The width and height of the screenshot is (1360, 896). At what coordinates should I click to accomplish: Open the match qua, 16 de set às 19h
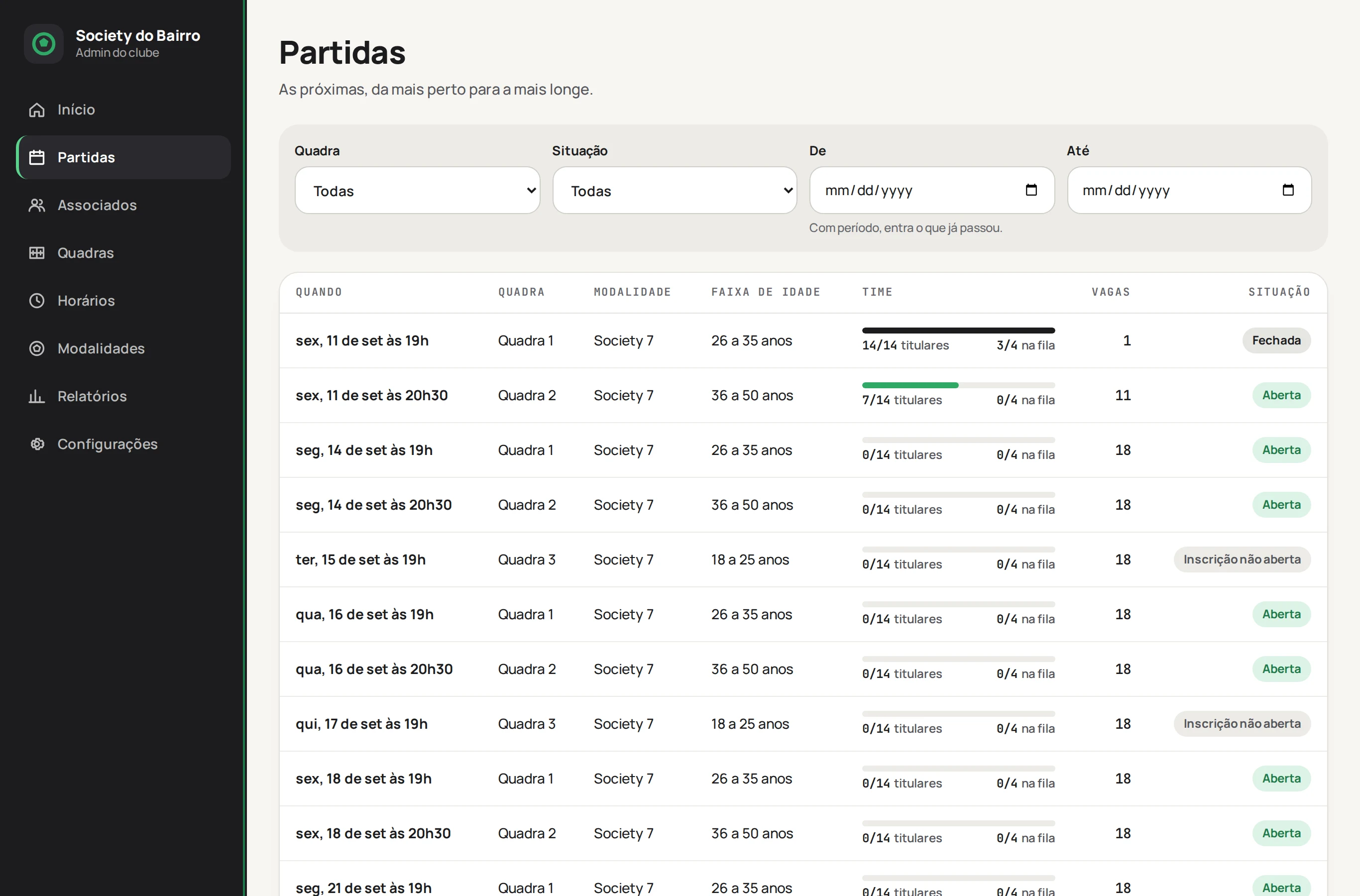tap(803, 614)
